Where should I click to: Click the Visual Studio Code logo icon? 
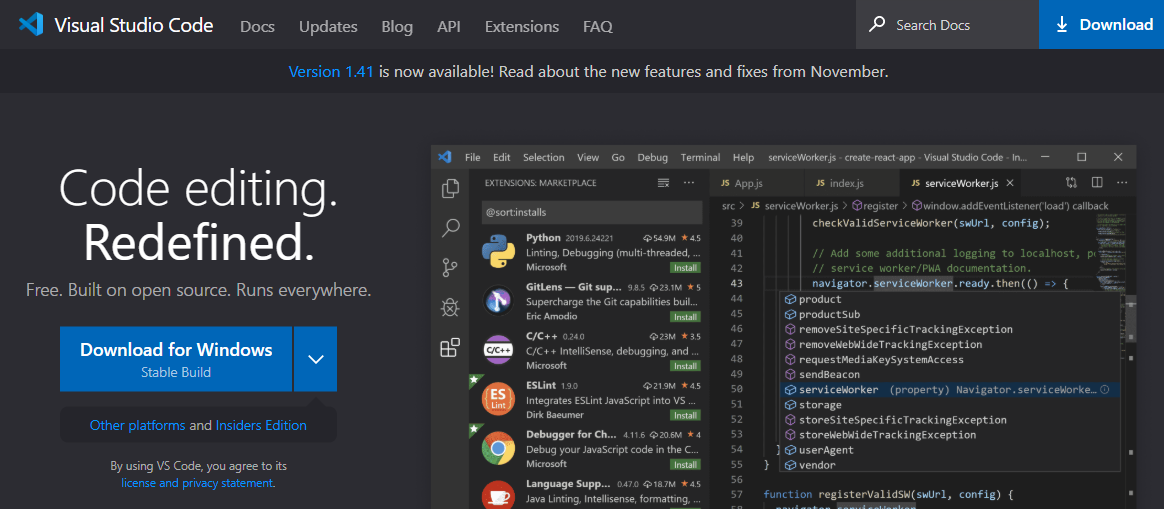click(x=30, y=25)
